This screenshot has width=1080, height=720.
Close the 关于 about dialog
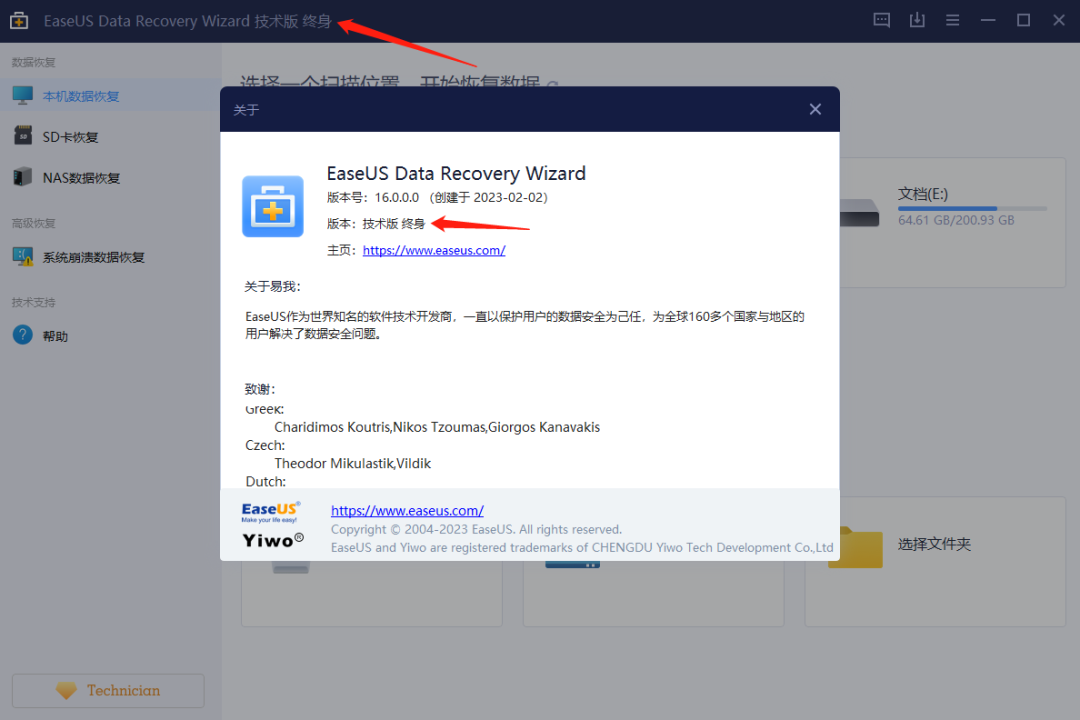[815, 109]
